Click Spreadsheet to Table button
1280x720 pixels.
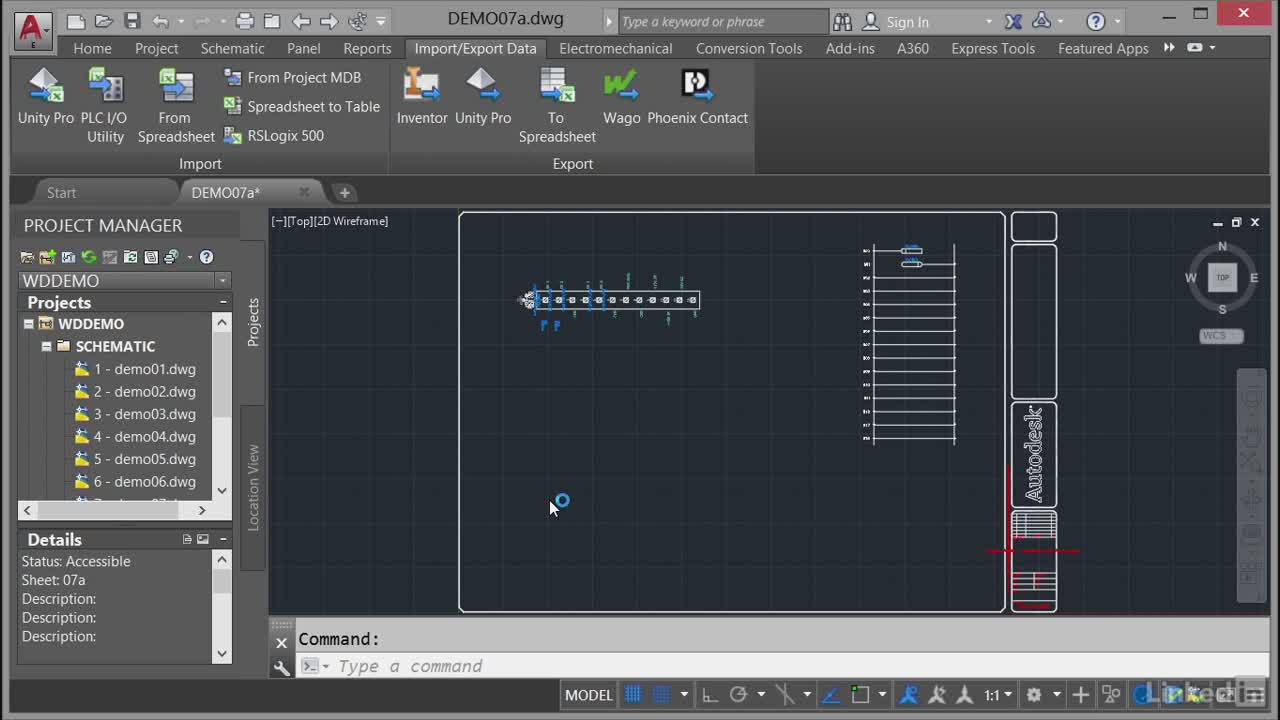[x=301, y=106]
